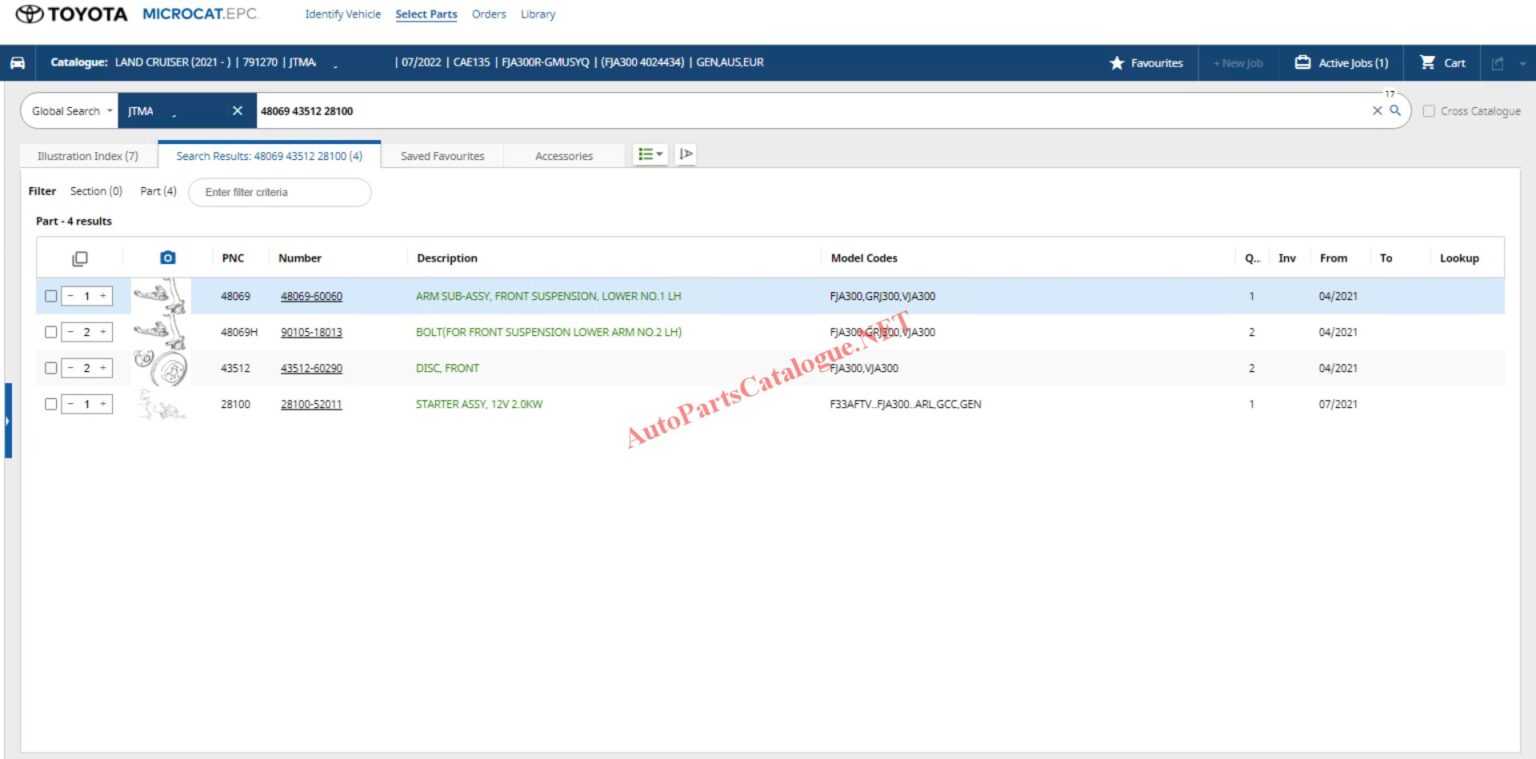
Task: Select checkbox for DISC, FRONT row
Action: 51,368
